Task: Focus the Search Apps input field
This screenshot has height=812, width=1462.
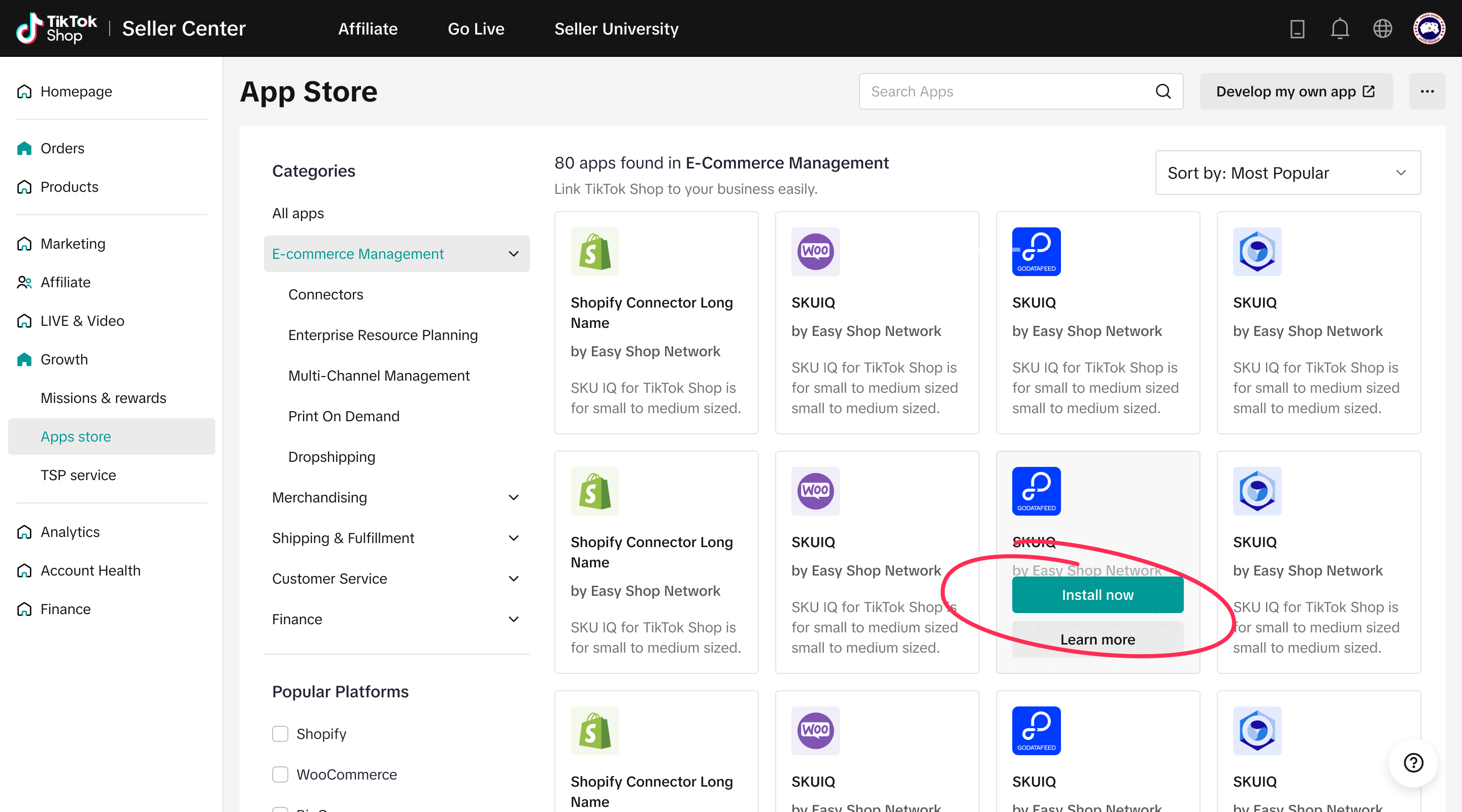Action: (1005, 91)
